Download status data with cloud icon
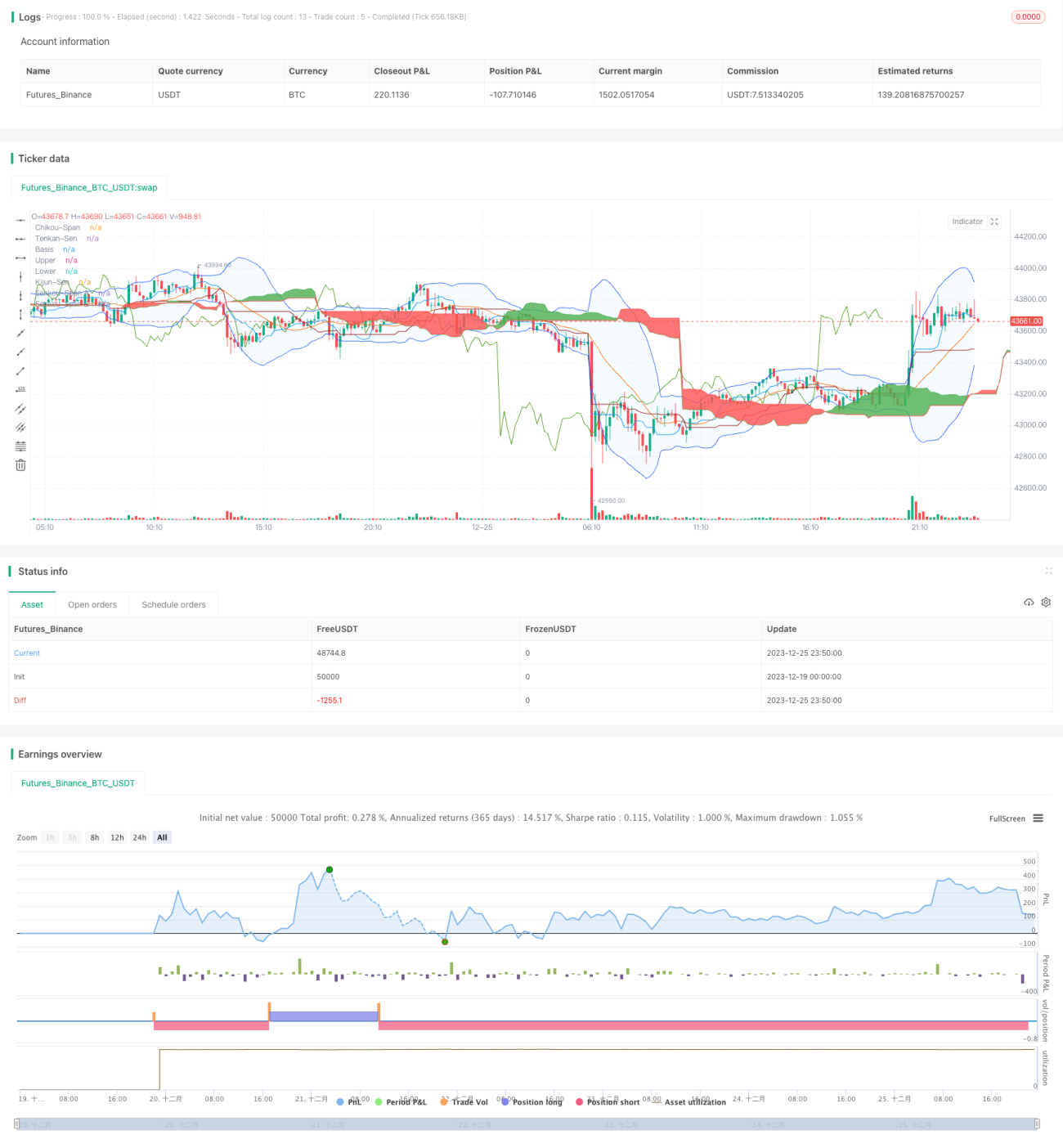The height and width of the screenshot is (1148, 1063). (1029, 602)
